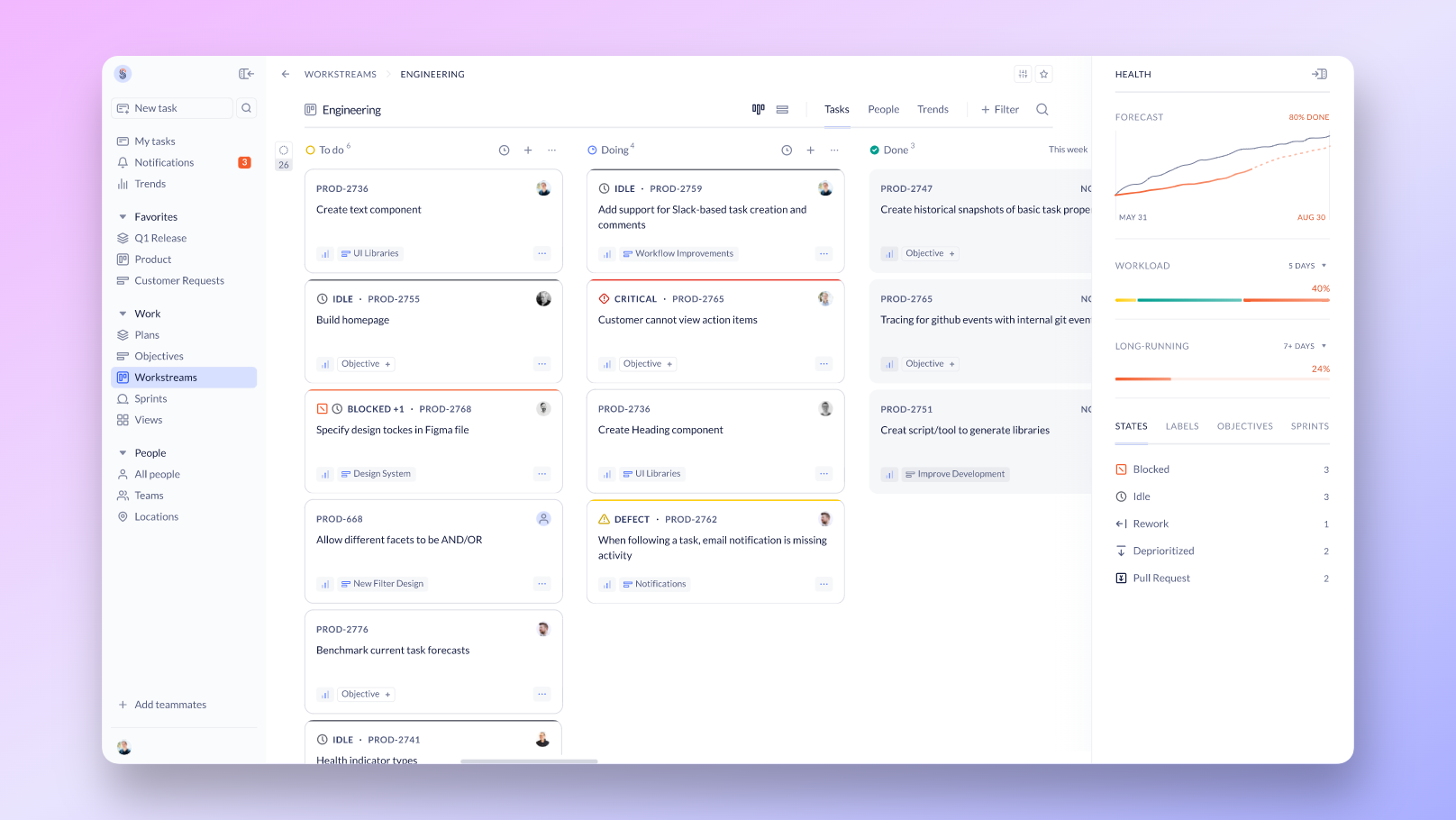Click workspace logo at top left
1456x820 pixels.
click(123, 74)
